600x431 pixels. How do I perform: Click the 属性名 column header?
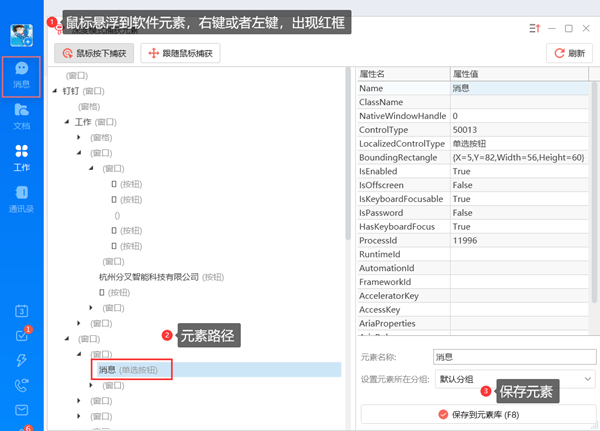[x=404, y=74]
